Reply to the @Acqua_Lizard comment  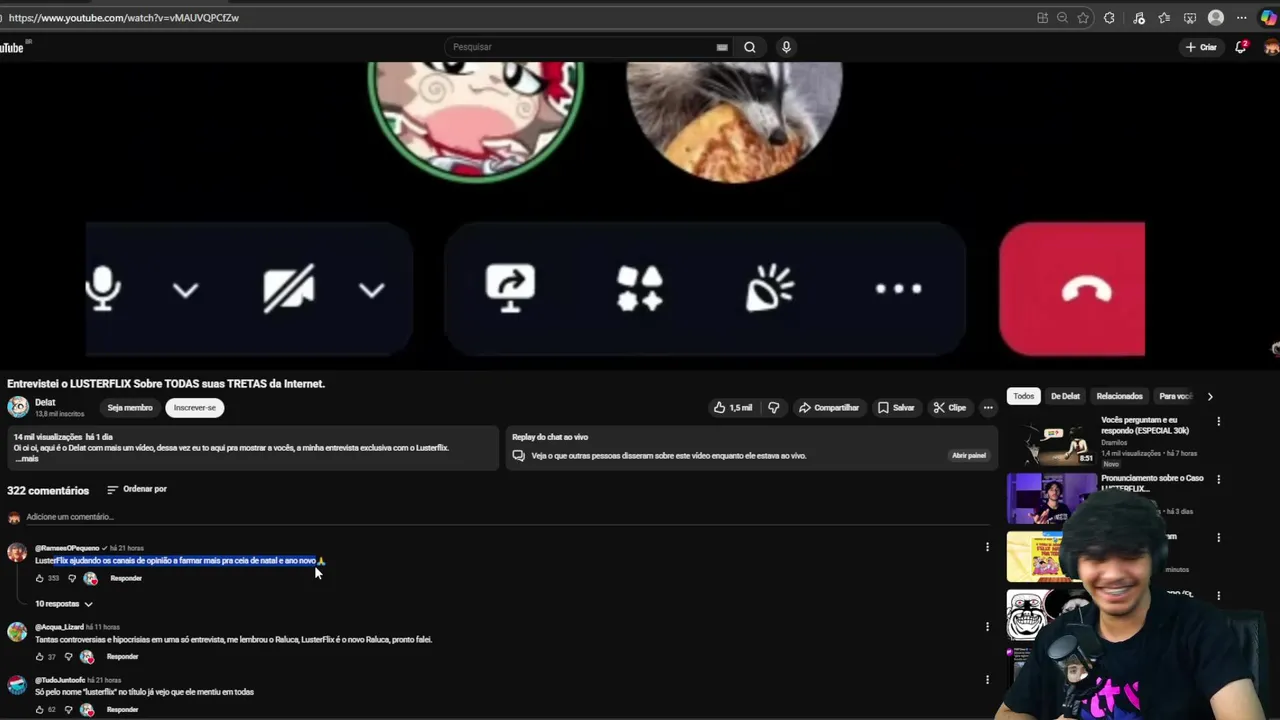122,657
